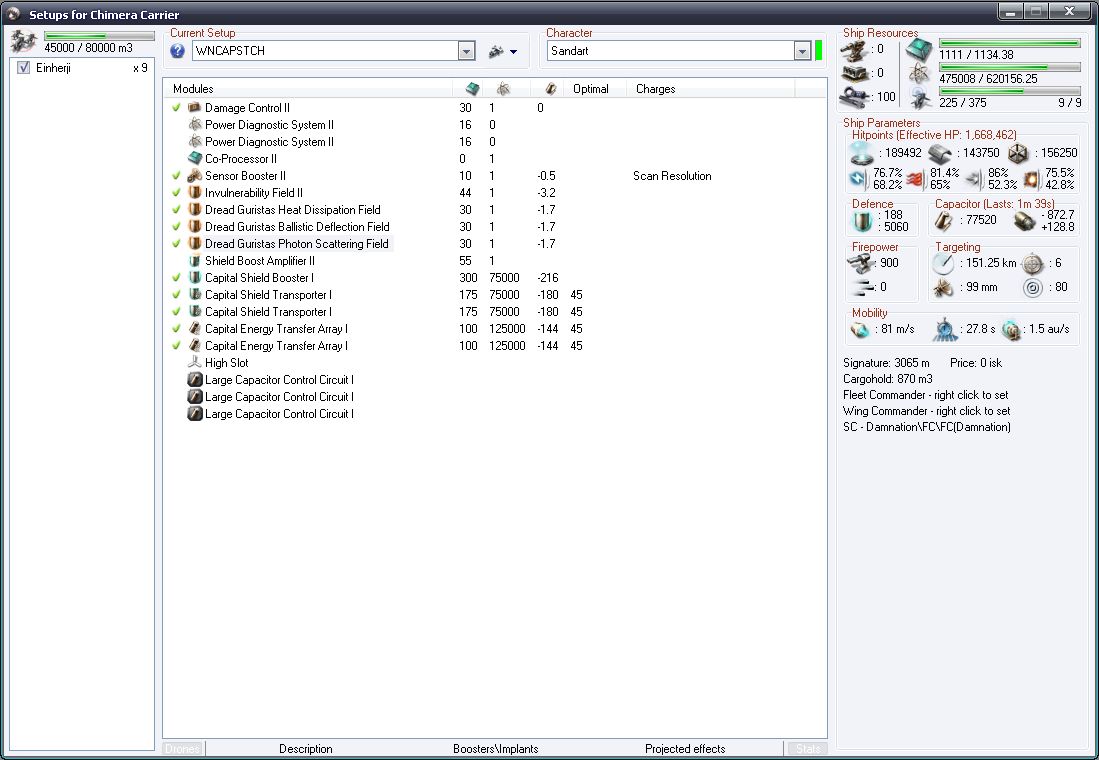Click the green character skill status indicator
Image resolution: width=1099 pixels, height=760 pixels.
(818, 50)
